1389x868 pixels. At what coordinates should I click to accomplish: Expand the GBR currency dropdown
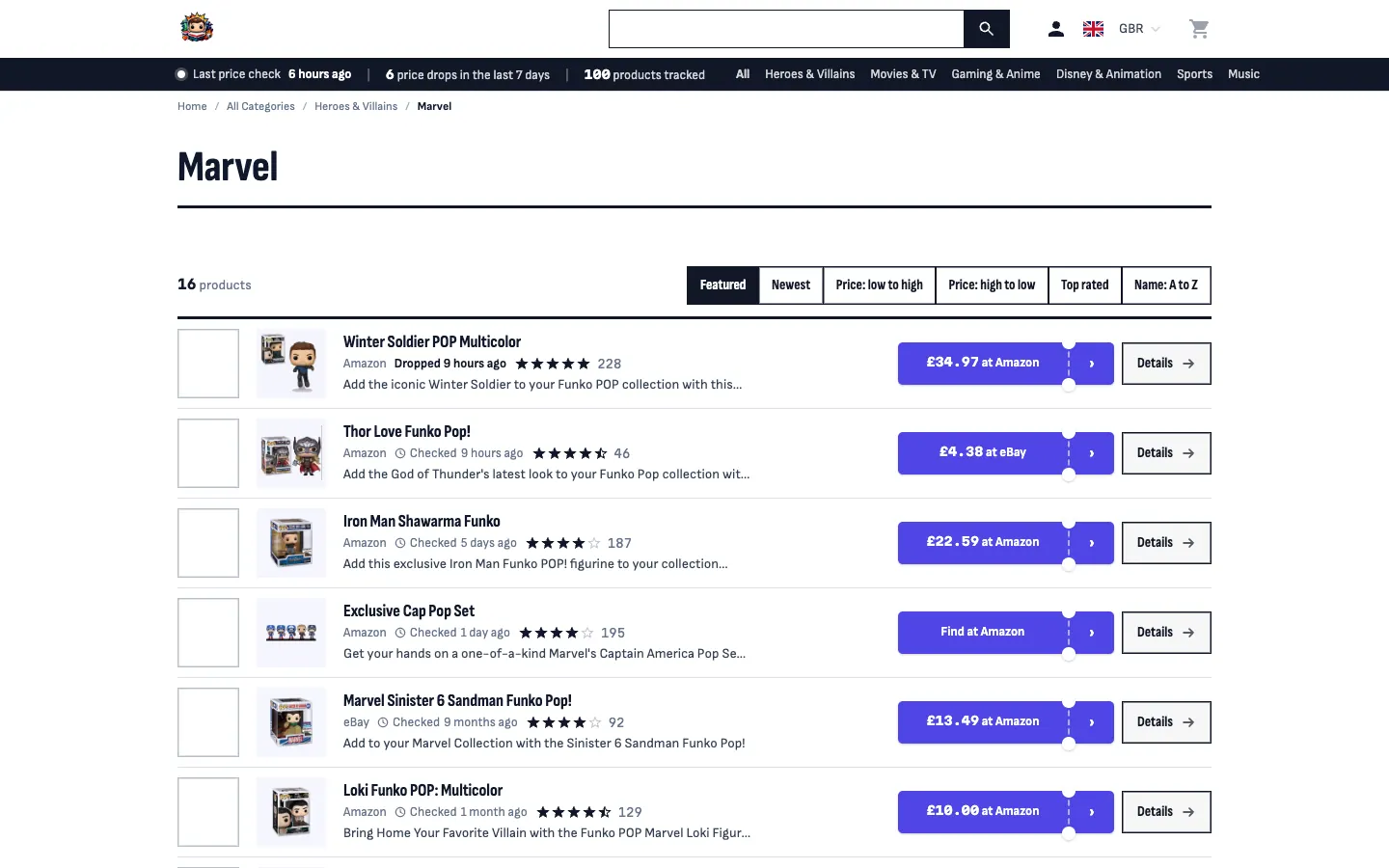(1139, 29)
